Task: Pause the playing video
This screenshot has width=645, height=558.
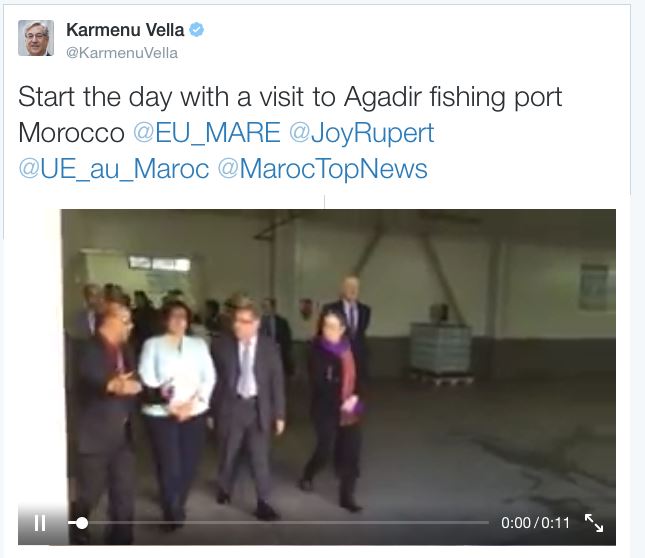Action: 40,523
